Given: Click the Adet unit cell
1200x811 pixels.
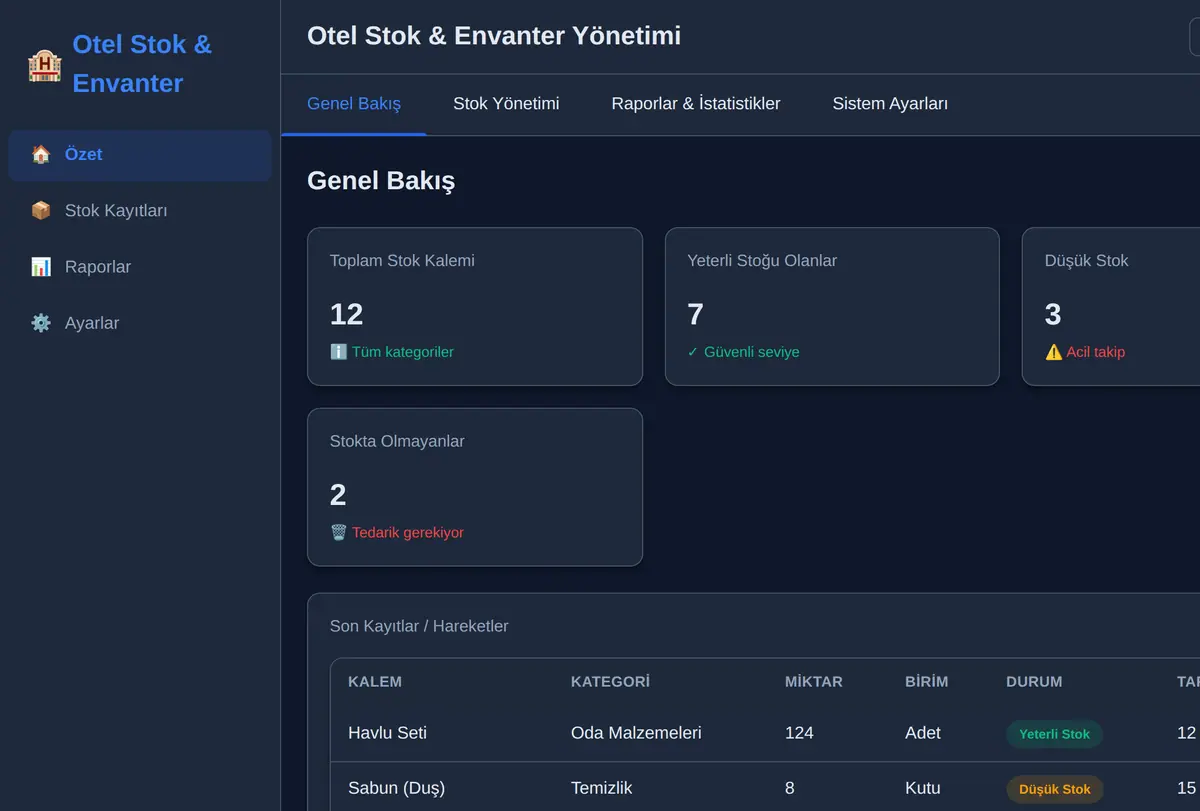Looking at the screenshot, I should click(x=923, y=733).
